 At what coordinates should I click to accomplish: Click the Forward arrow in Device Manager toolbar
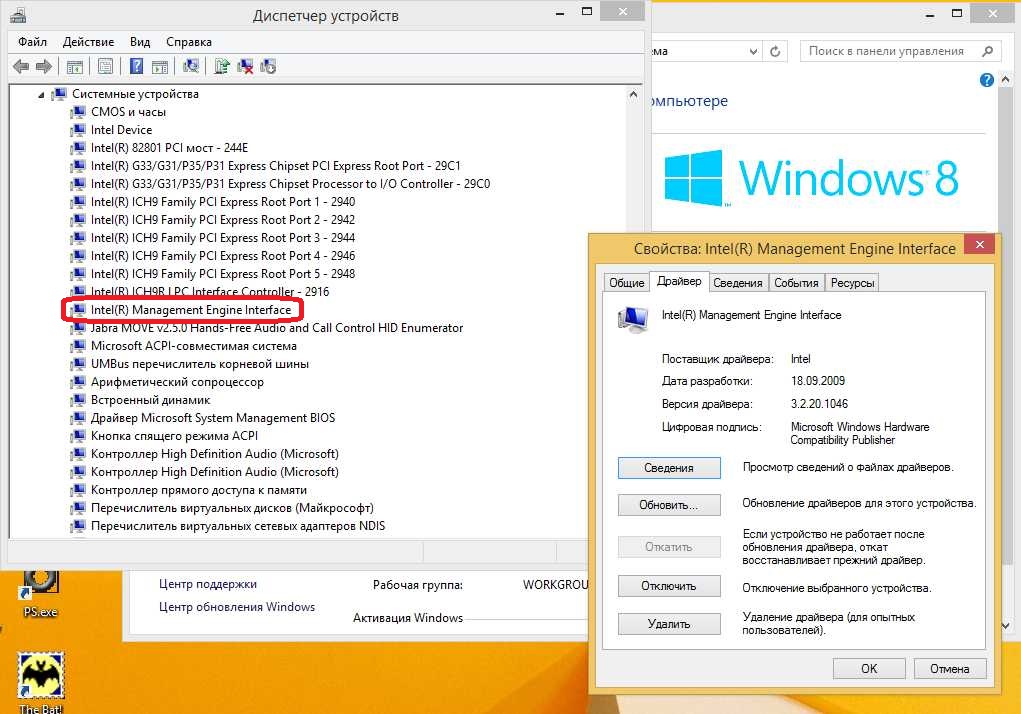(44, 66)
